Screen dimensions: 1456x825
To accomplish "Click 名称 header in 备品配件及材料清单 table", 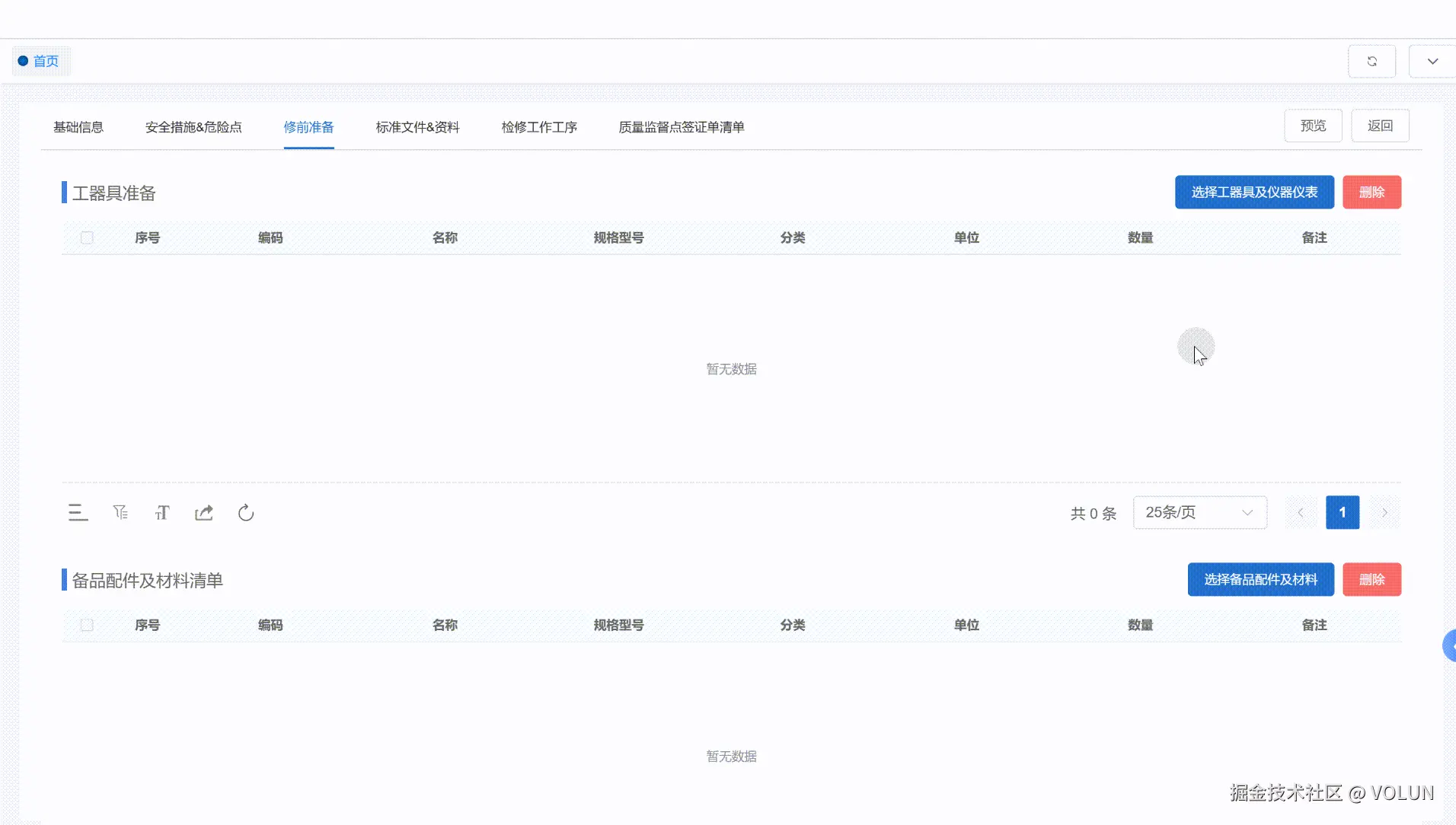I will [445, 626].
